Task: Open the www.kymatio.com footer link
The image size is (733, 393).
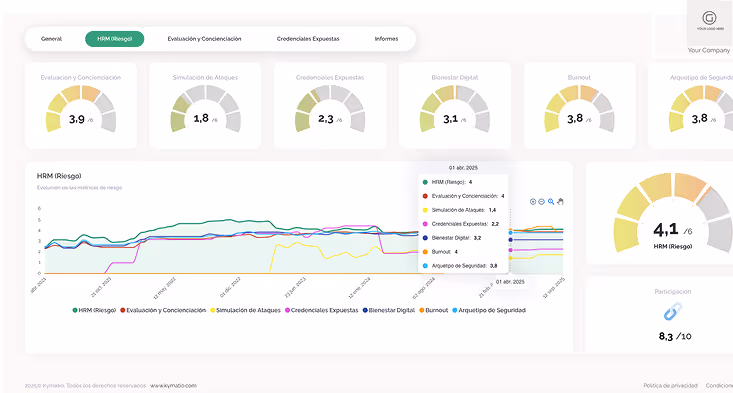Action: 173,386
